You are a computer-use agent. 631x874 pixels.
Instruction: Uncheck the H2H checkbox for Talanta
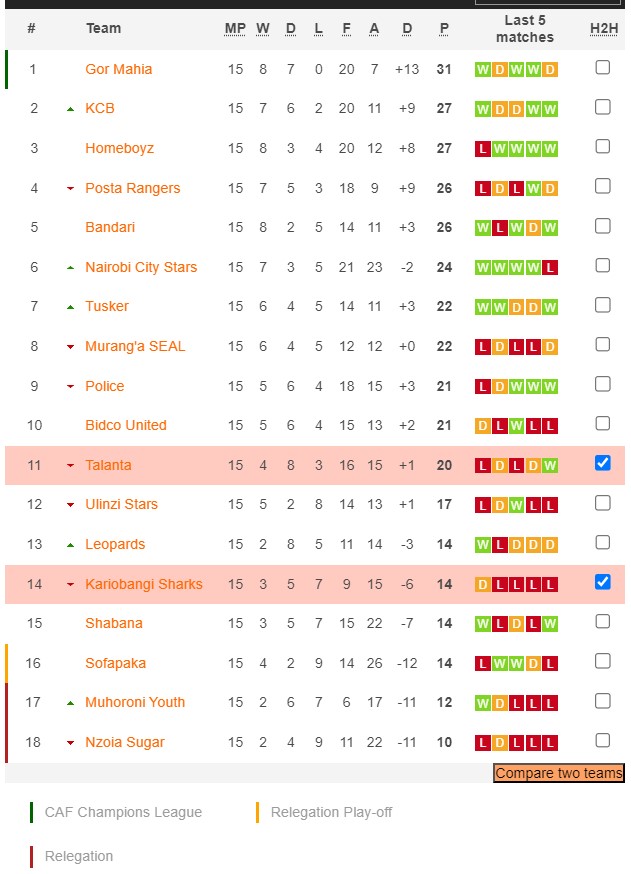coord(602,463)
